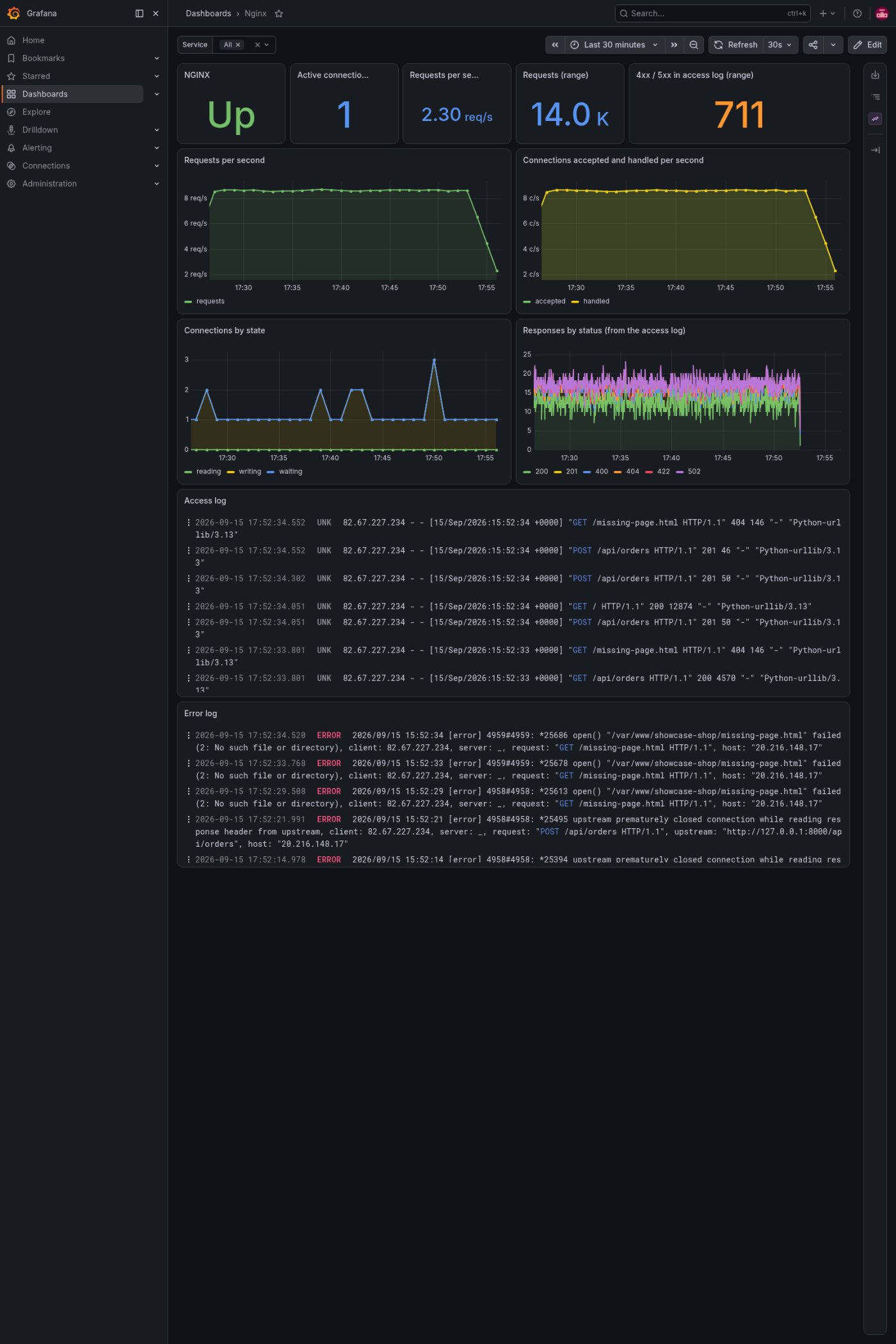Clear the Service variable selection
Viewport: 896px width, 1344px height.
(x=257, y=45)
